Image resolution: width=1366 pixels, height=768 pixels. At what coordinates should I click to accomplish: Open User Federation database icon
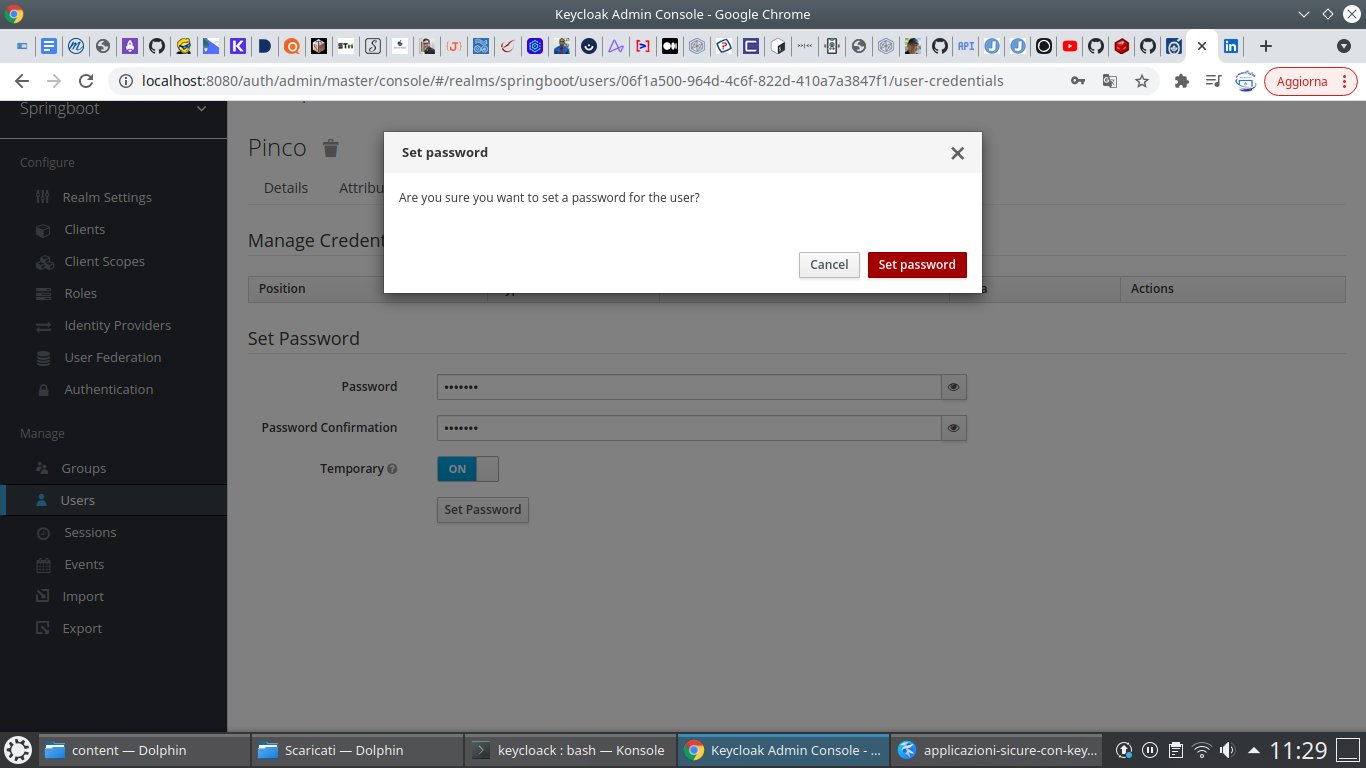pos(43,358)
